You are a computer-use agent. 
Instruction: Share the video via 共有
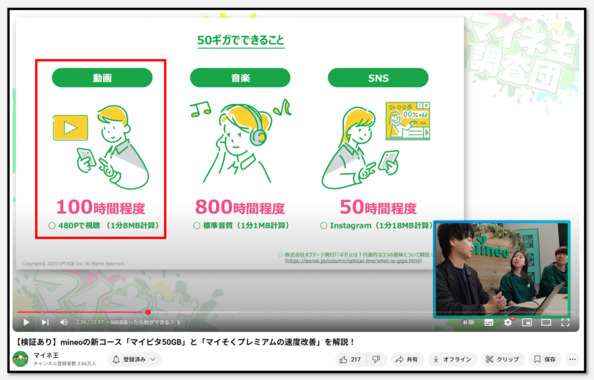point(406,360)
